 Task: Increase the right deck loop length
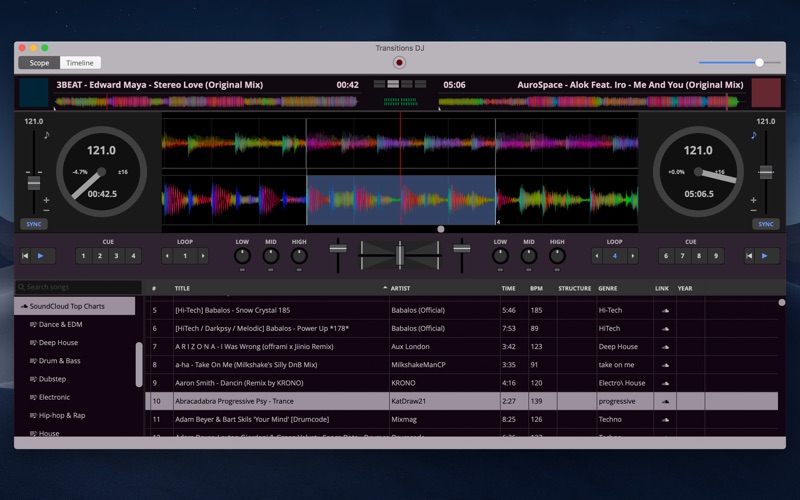coord(632,256)
